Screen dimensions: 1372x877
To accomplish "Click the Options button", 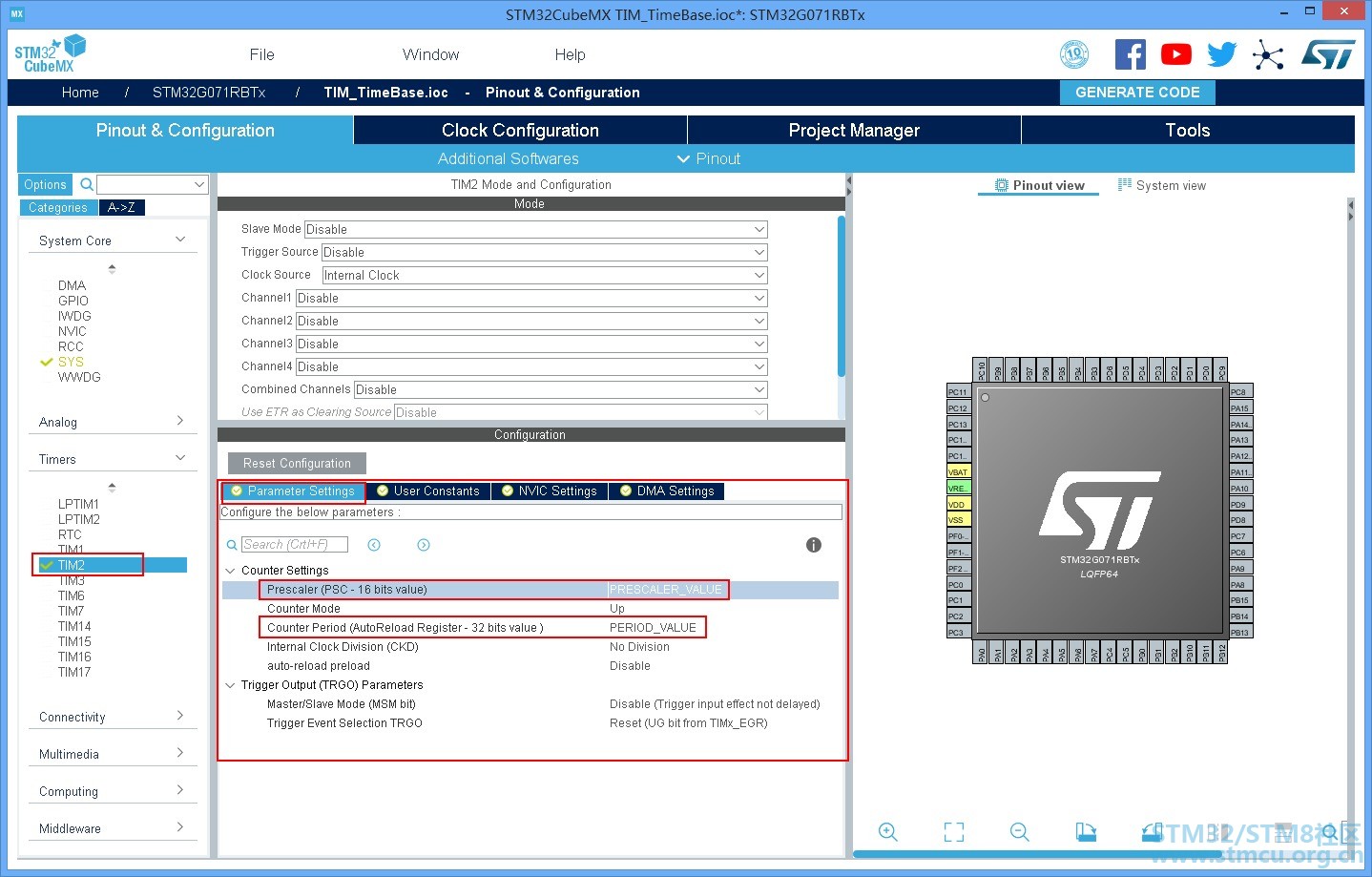I will tap(46, 184).
